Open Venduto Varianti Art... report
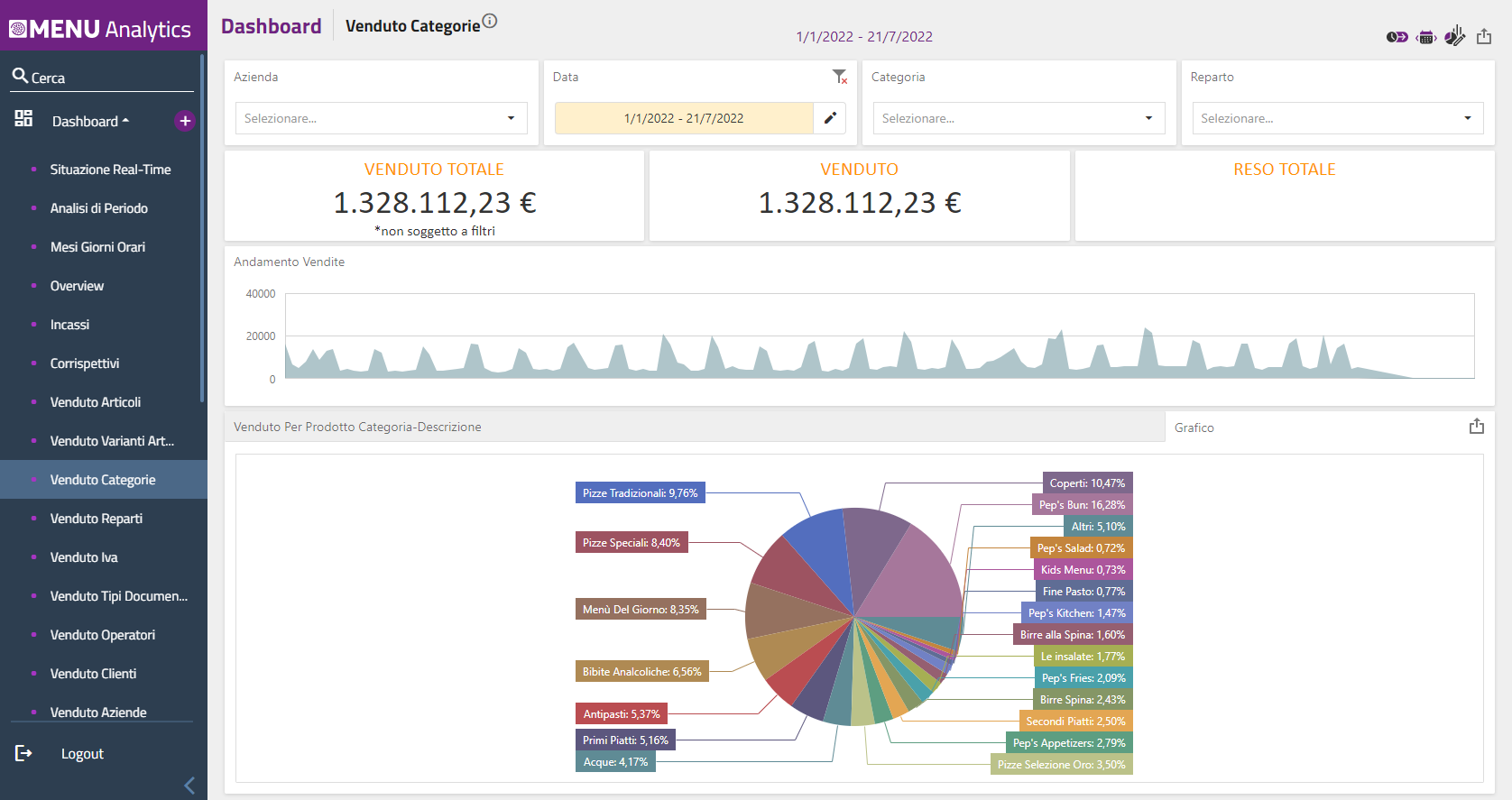Screen dimensions: 1512x800 [112, 441]
